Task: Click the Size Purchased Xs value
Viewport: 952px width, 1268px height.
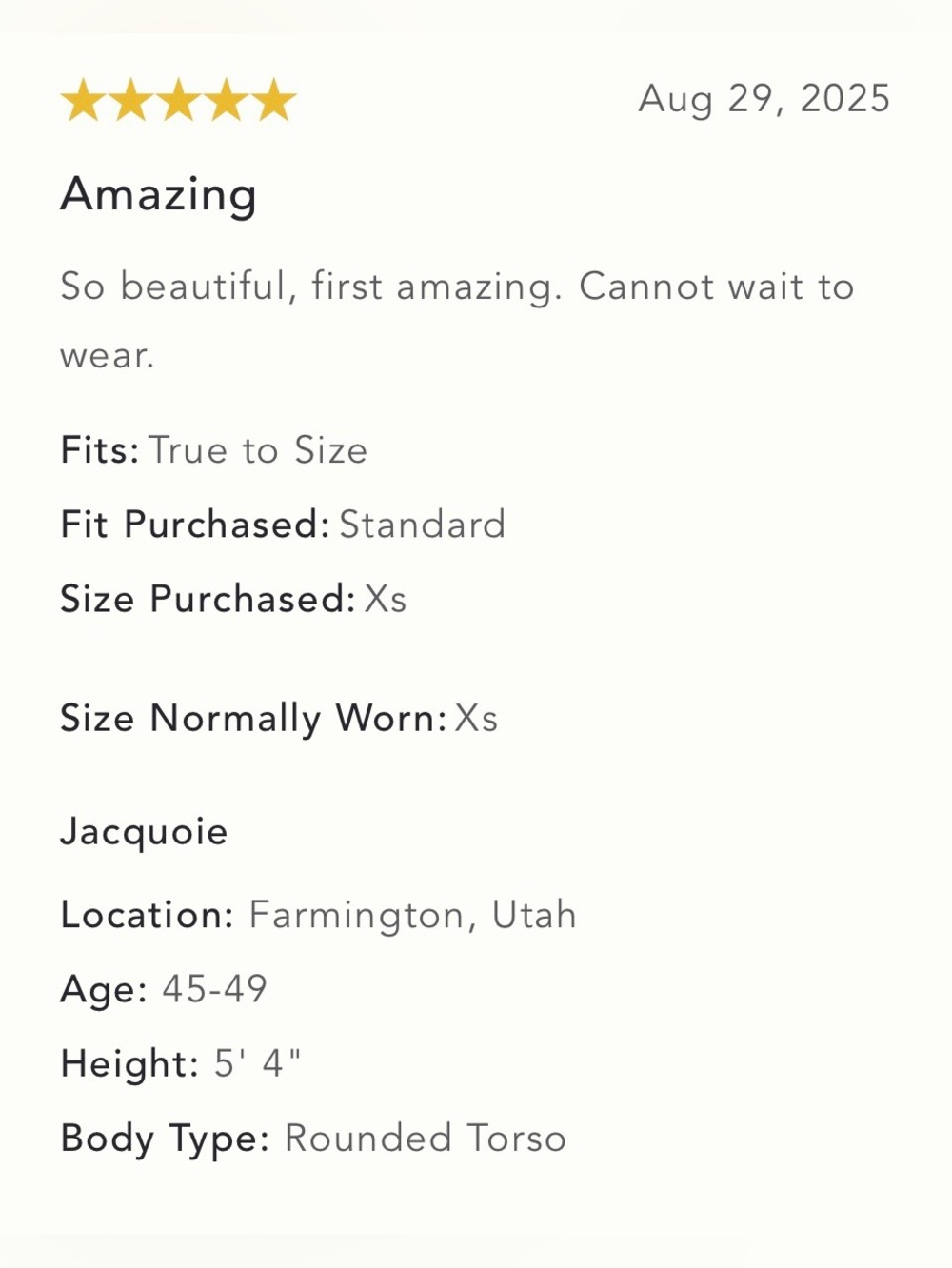Action: [x=386, y=600]
